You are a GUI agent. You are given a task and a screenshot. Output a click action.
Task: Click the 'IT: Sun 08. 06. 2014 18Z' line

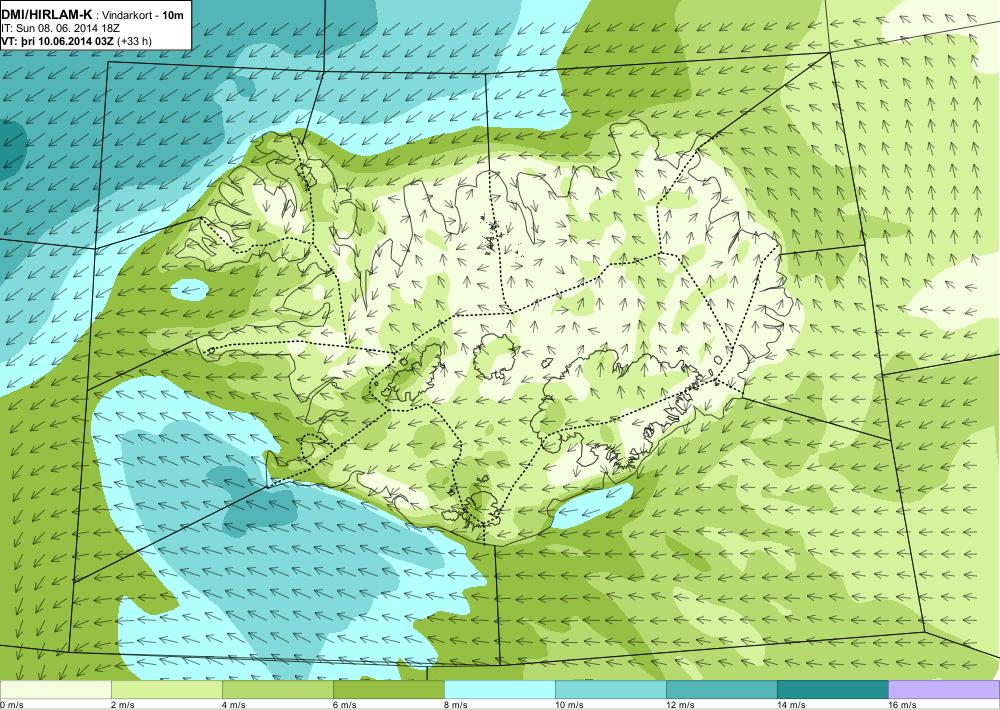click(x=61, y=29)
